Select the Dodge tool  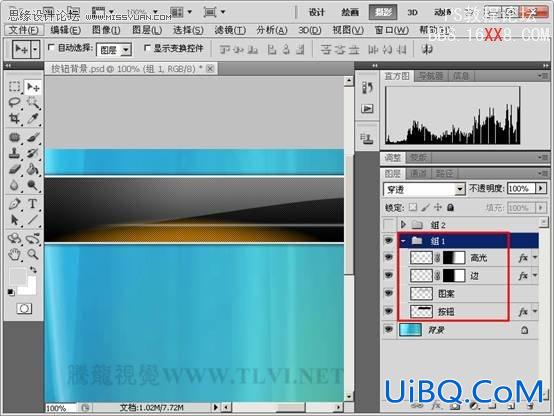click(33, 185)
